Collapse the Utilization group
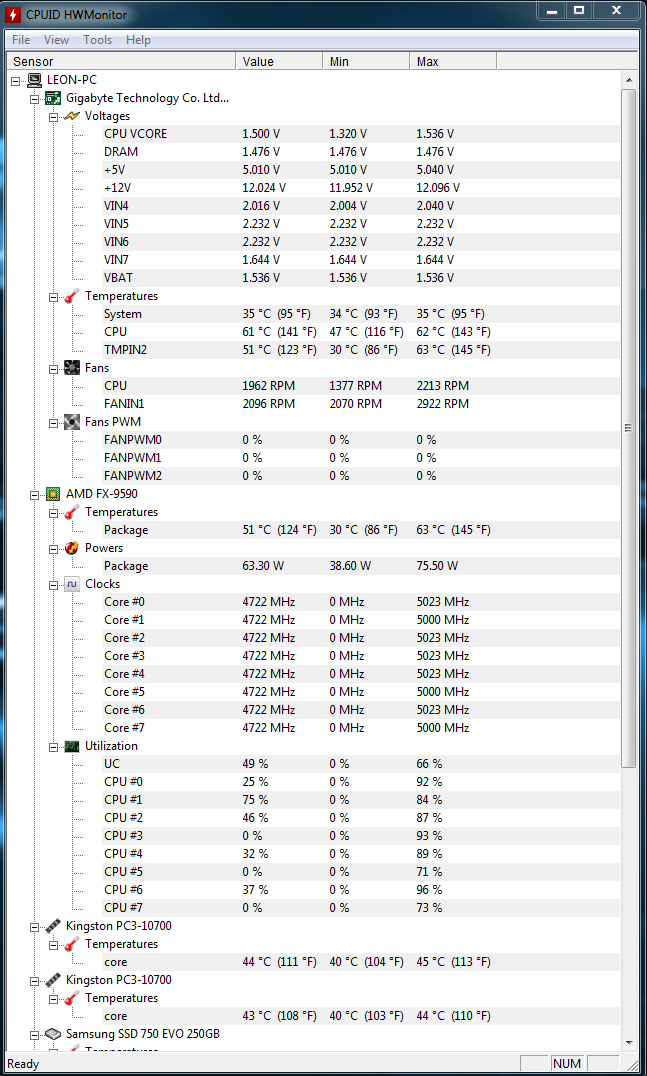Viewport: 647px width, 1076px height. click(x=54, y=746)
